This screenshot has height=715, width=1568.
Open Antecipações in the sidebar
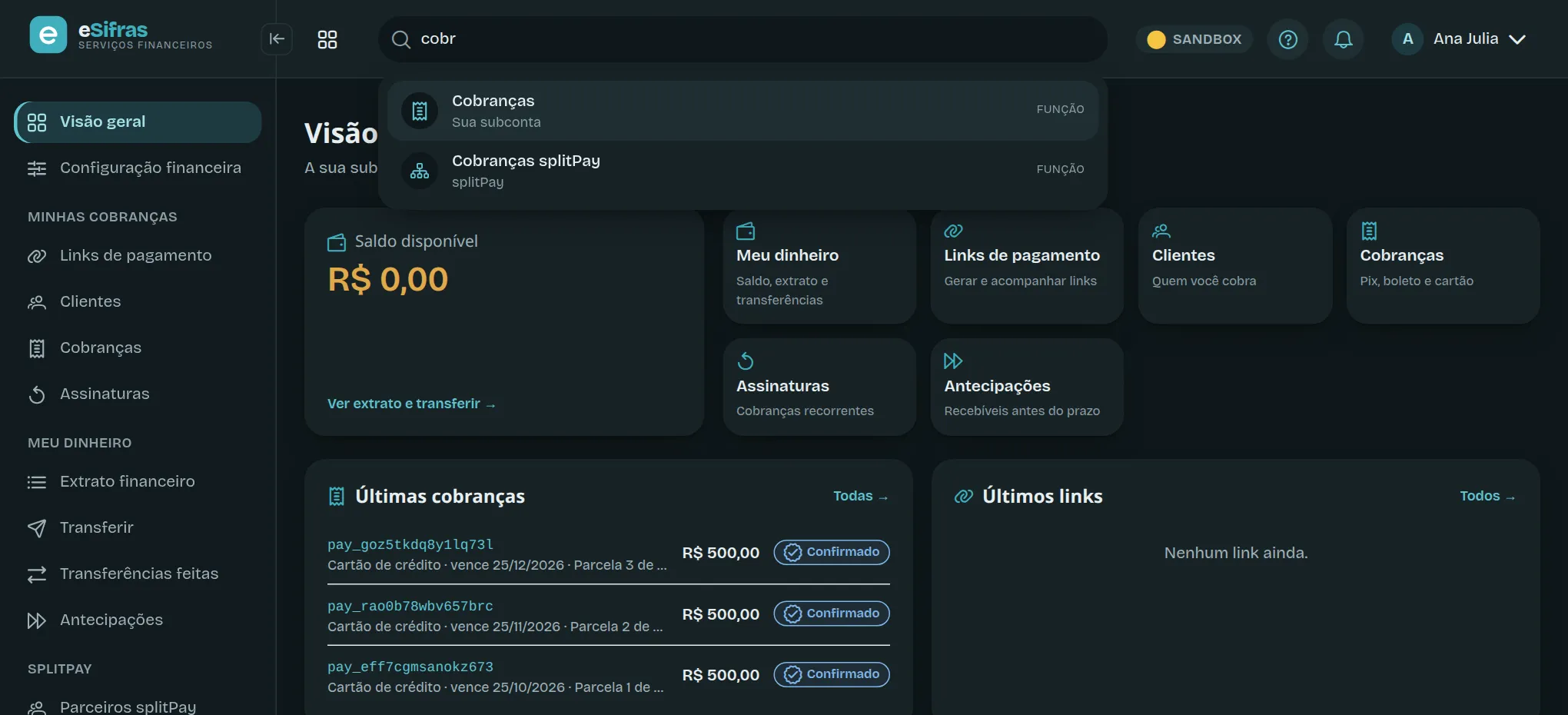click(x=138, y=620)
